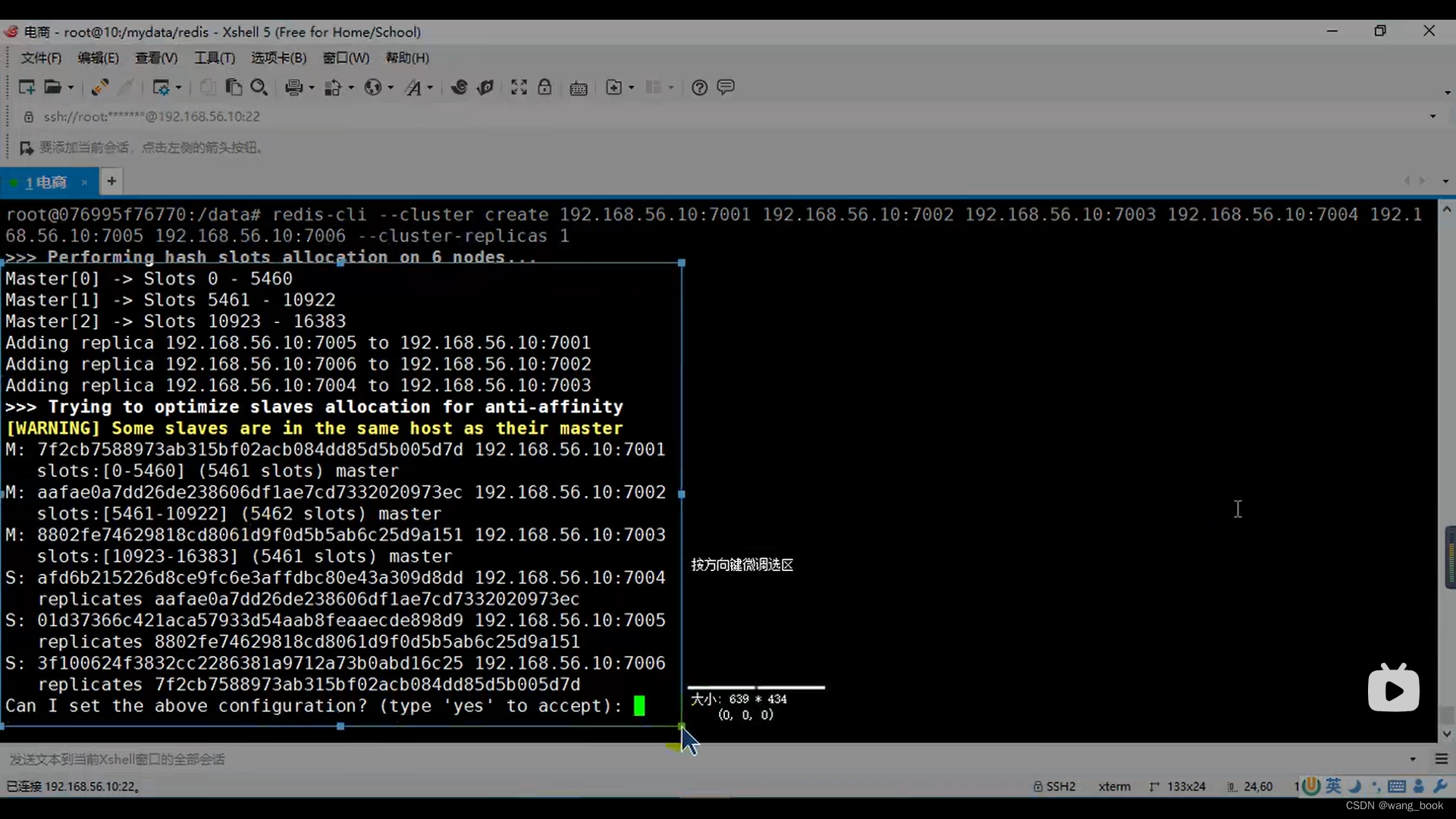Click the globe/network icon in toolbar
Viewport: 1456px width, 819px height.
tap(372, 88)
